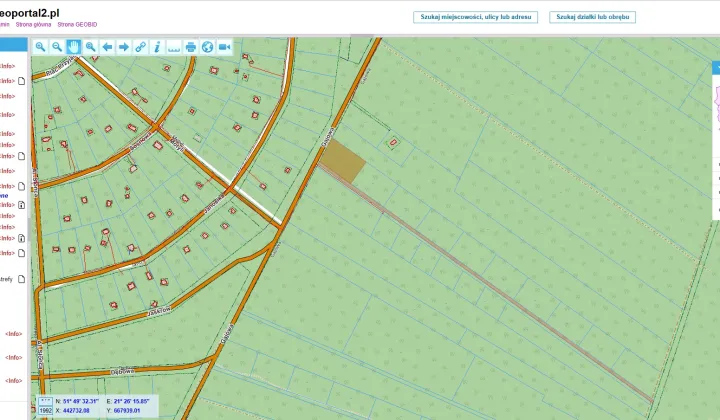Viewport: 720px width, 420px height.
Task: Go to previous map view arrow
Action: (108, 47)
